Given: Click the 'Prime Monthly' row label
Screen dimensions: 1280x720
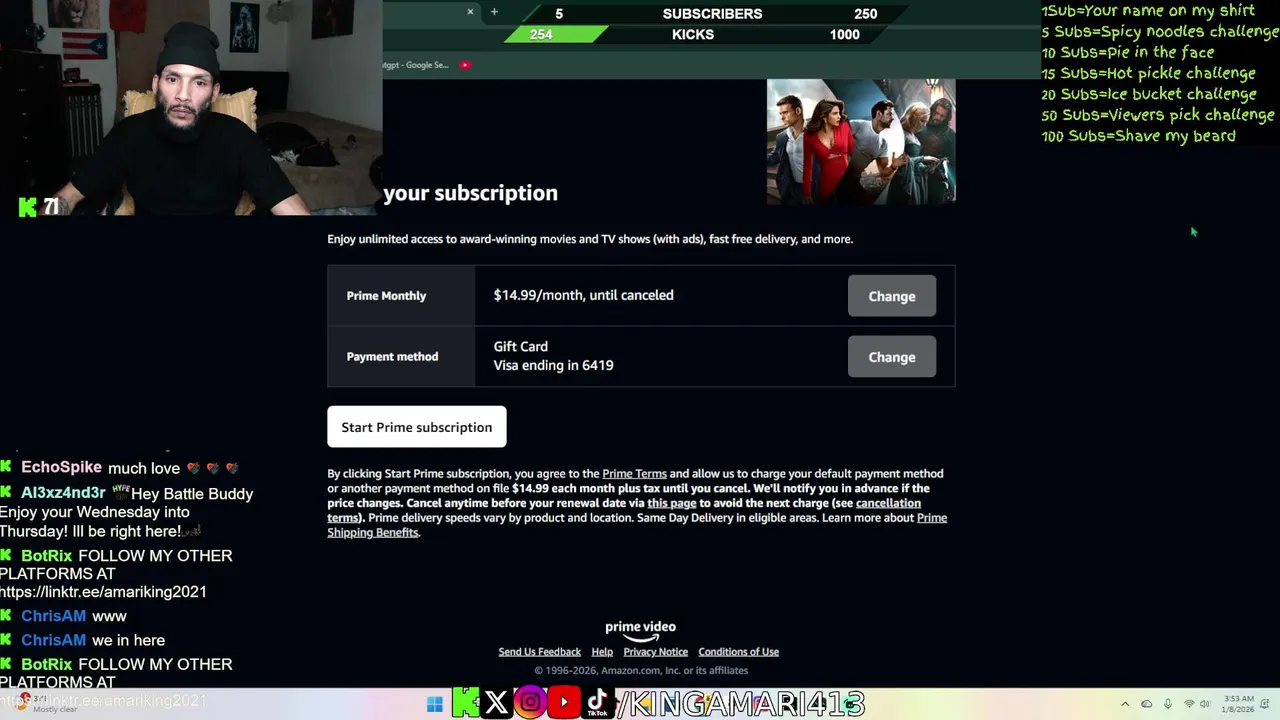Looking at the screenshot, I should tap(386, 296).
